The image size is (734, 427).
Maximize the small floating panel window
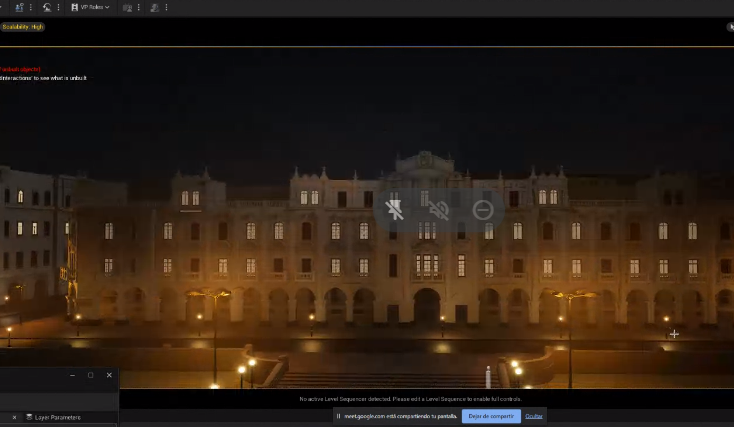90,375
